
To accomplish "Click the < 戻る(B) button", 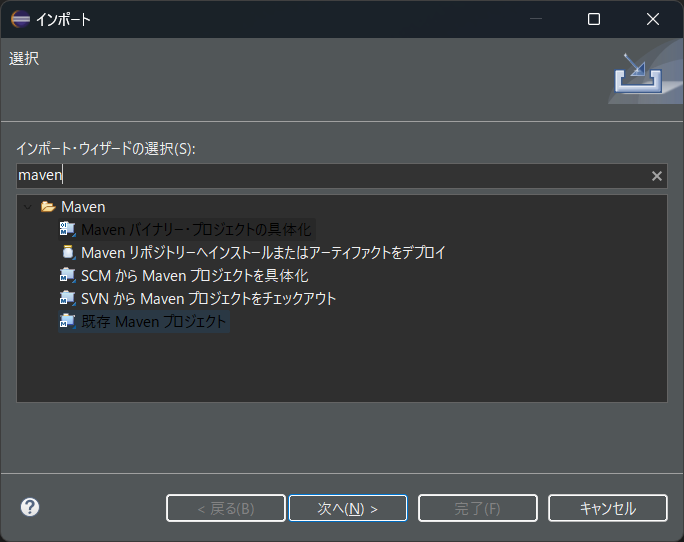I will [x=226, y=508].
